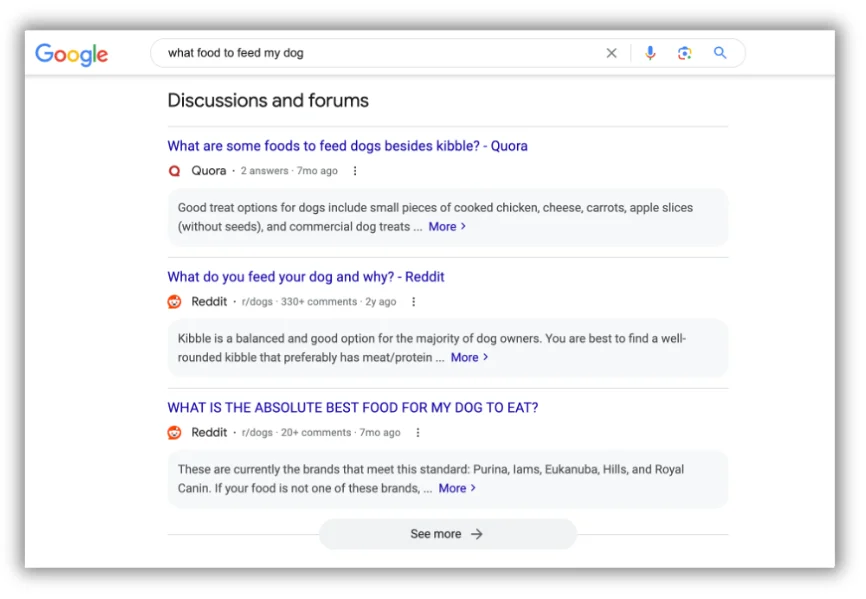Click Reddit favicon beside 20+ comments result
The height and width of the screenshot is (599, 866).
tap(175, 433)
